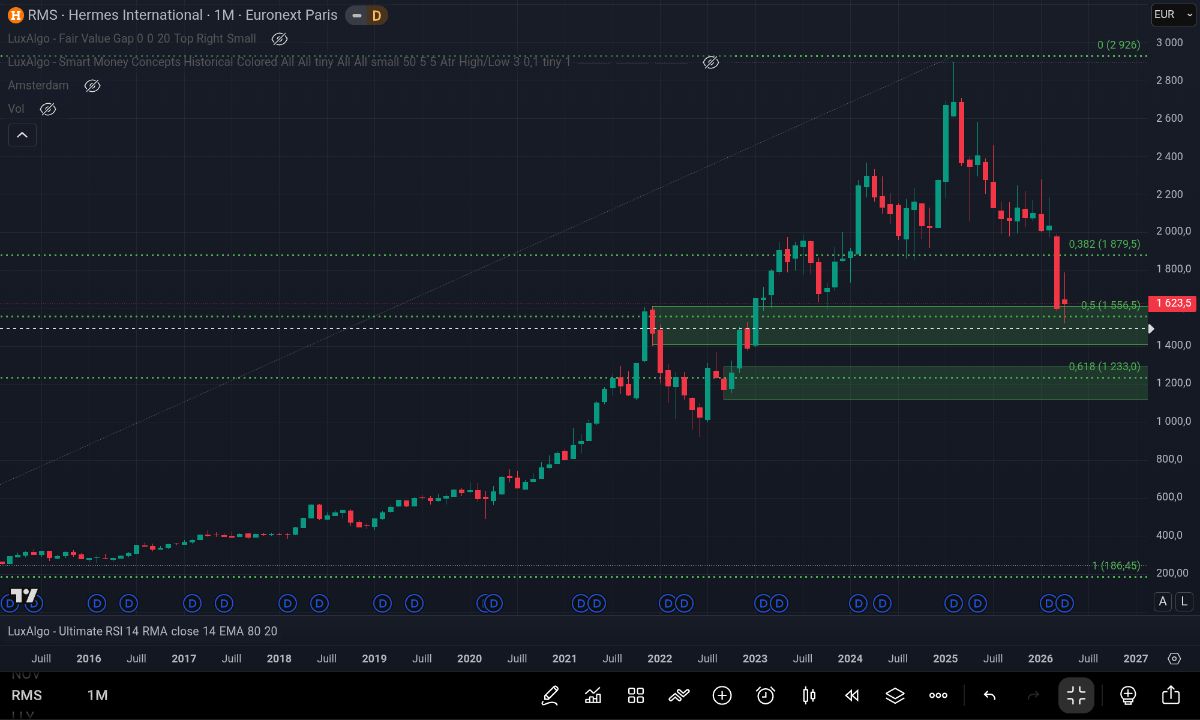Click the 2027 label on the time axis
The image size is (1200, 720).
[1136, 658]
